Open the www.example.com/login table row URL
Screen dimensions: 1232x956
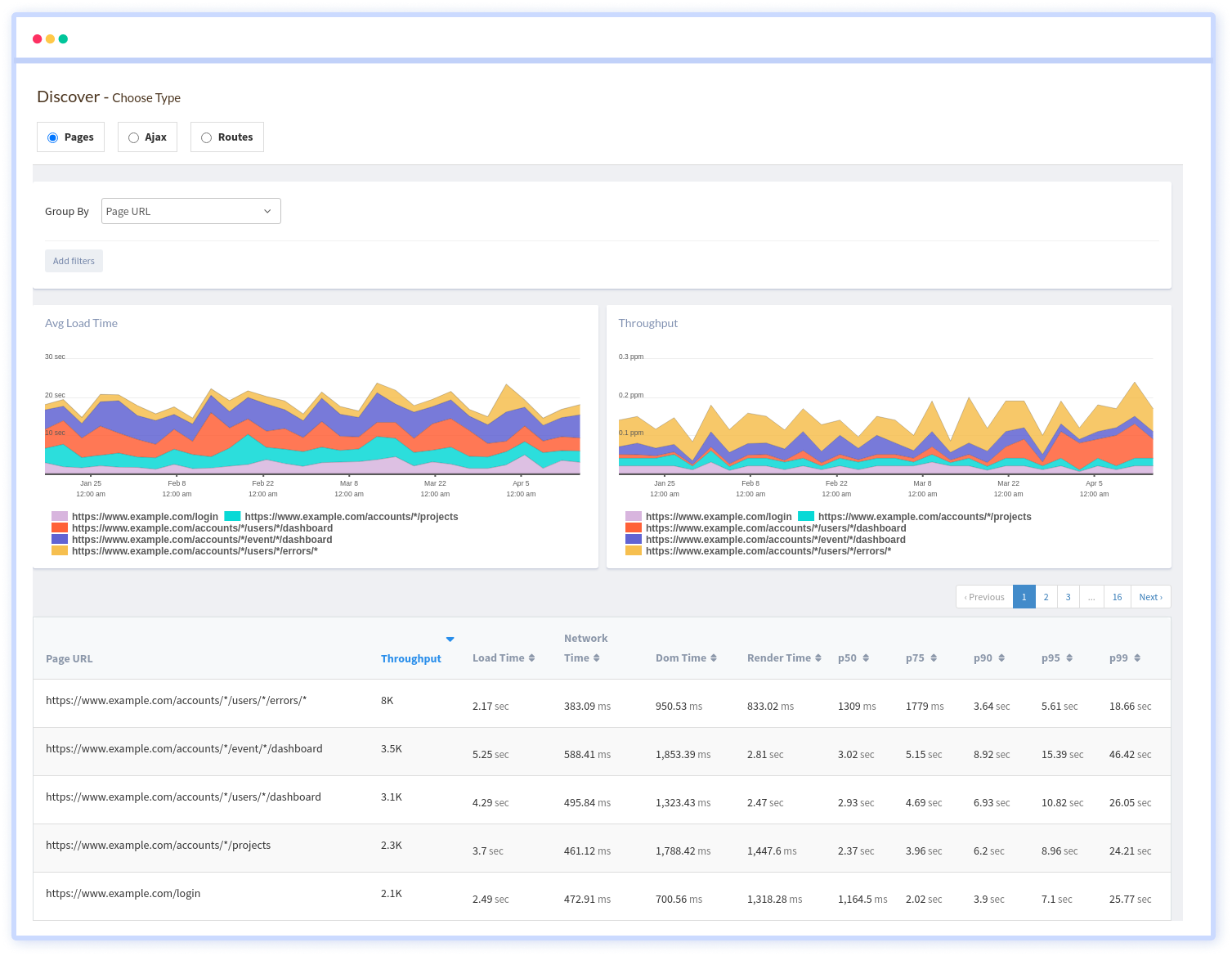tap(123, 893)
